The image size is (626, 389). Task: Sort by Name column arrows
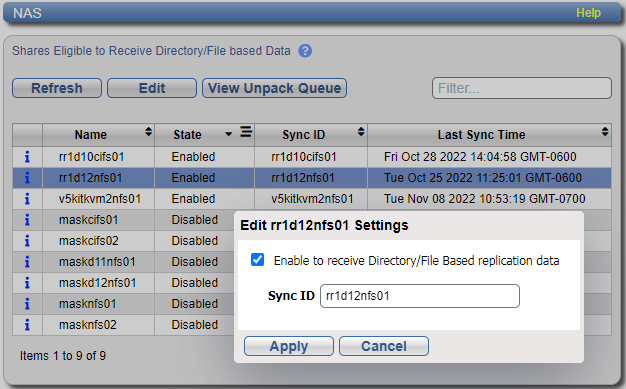(x=149, y=132)
